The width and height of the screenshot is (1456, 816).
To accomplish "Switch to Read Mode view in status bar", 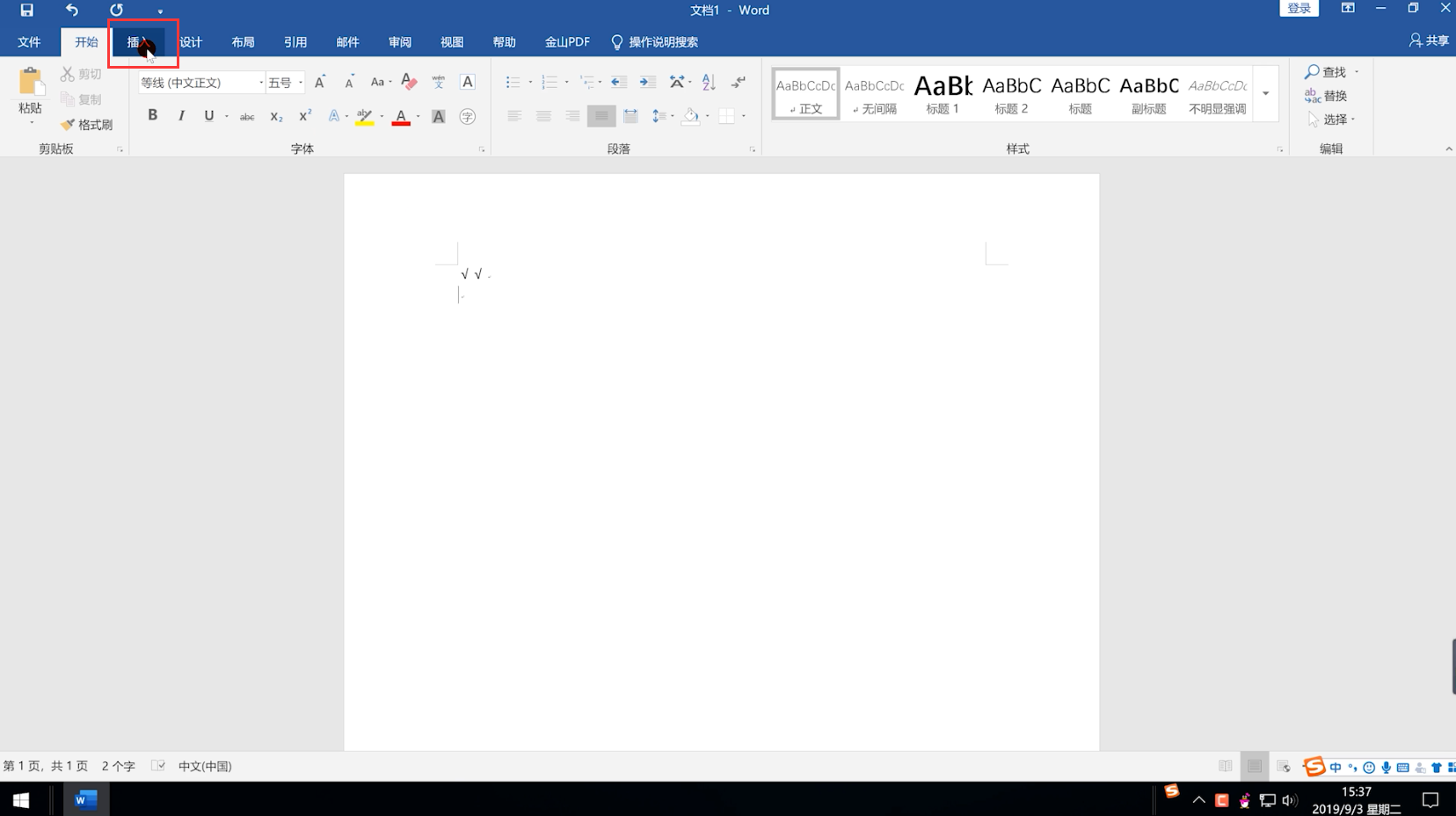I will pyautogui.click(x=1225, y=766).
